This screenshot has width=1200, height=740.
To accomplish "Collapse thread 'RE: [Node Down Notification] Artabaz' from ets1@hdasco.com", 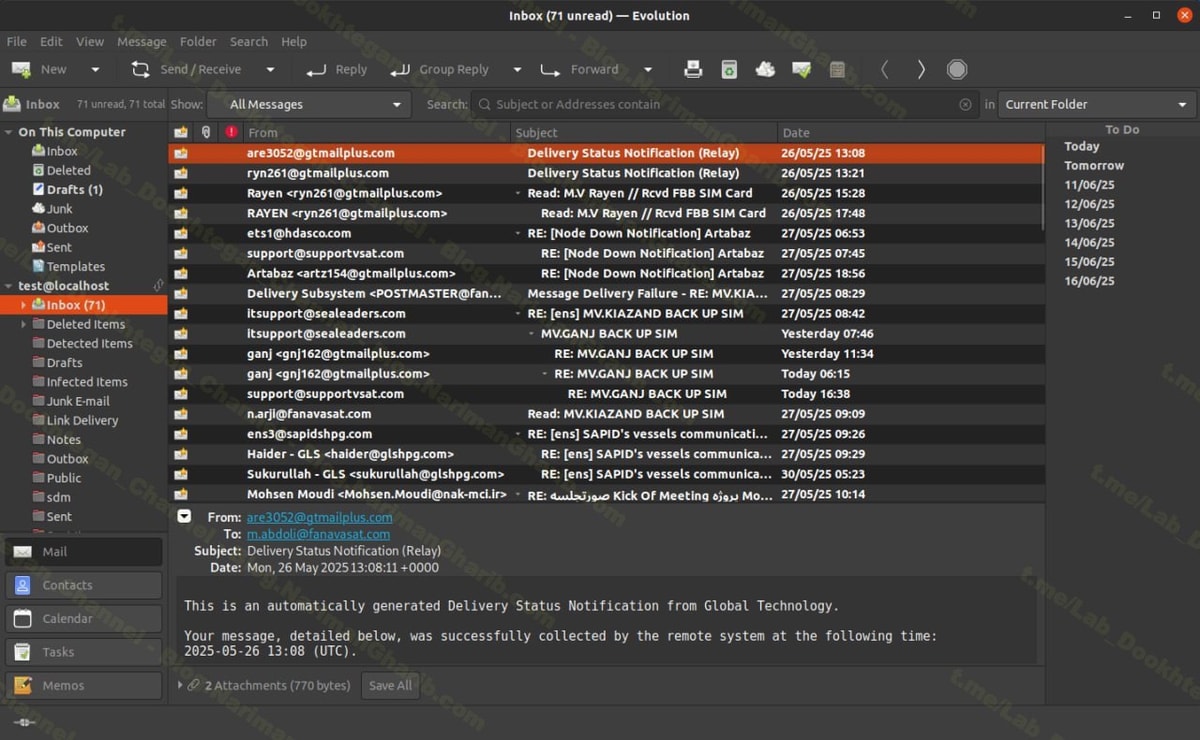I will [518, 234].
